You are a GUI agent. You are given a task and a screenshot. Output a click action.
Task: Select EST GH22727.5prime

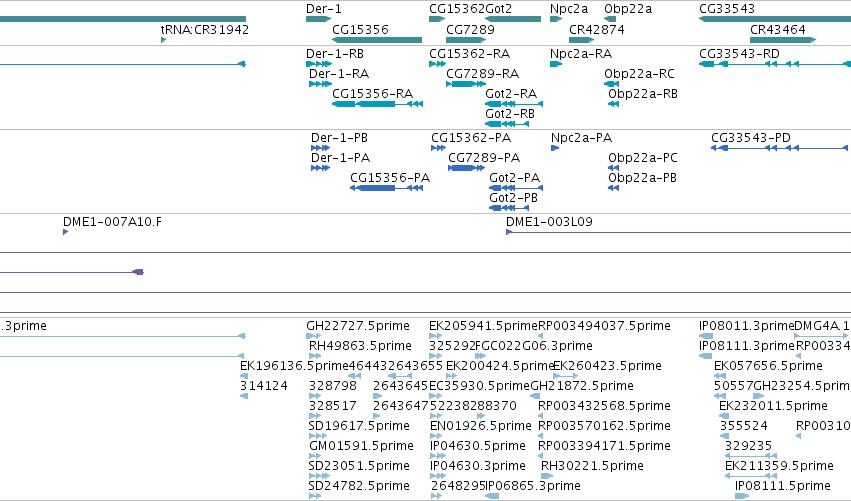coord(358,326)
